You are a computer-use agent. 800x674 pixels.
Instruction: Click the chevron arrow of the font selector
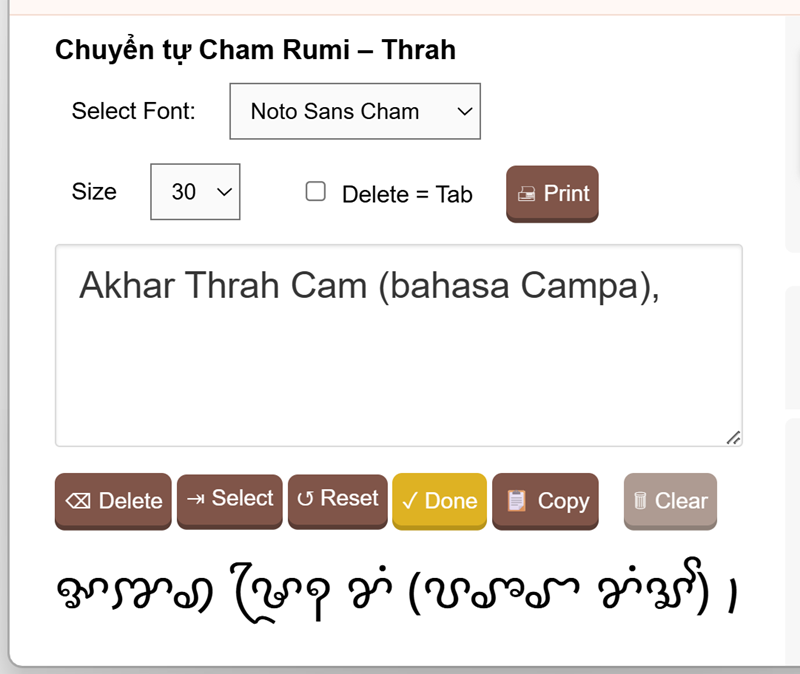[x=464, y=111]
